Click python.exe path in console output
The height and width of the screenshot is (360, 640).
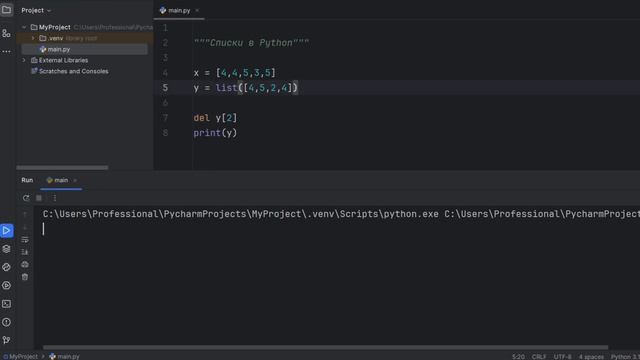point(241,214)
